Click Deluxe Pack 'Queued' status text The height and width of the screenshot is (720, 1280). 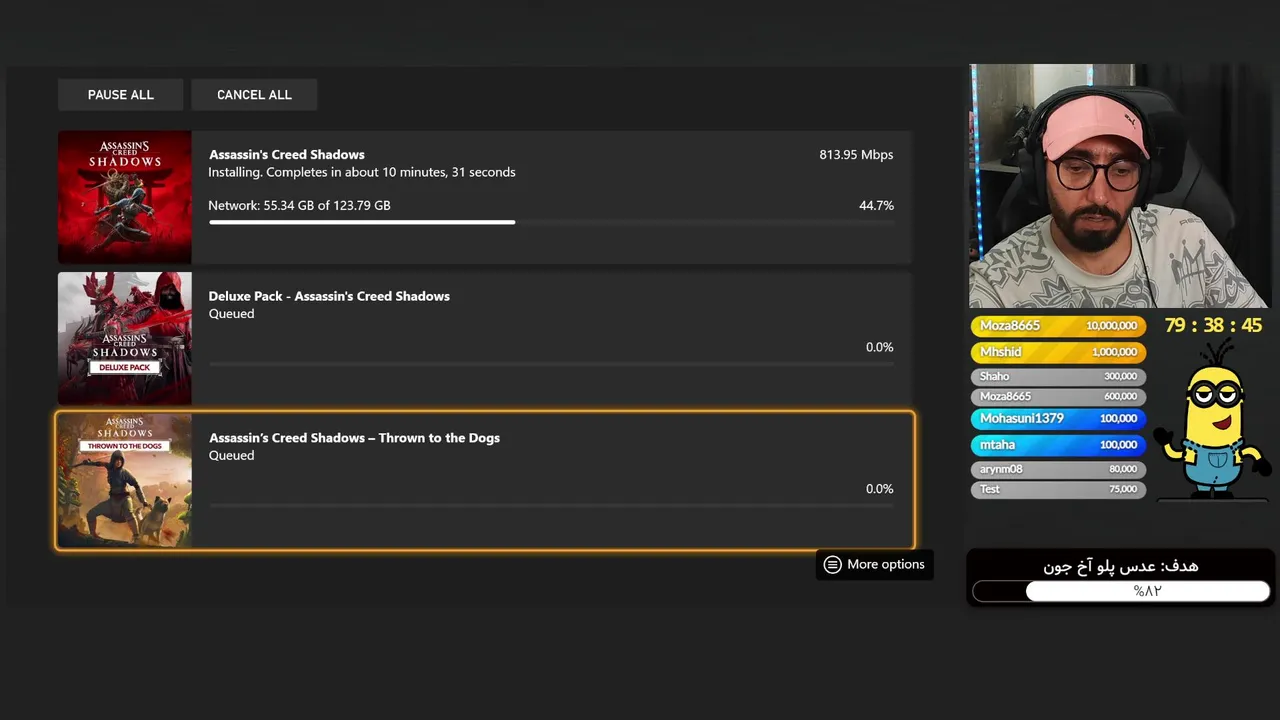tap(231, 314)
